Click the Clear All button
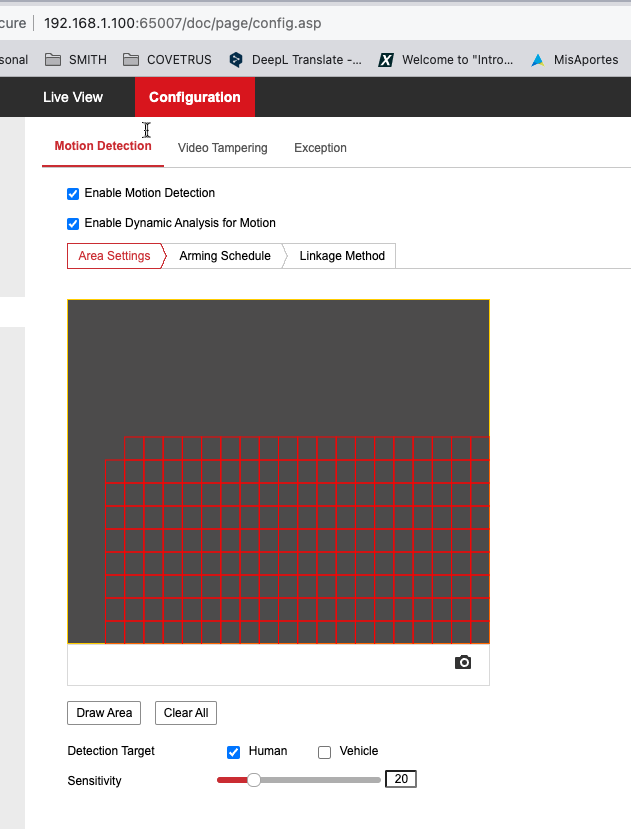This screenshot has width=631, height=829. [x=186, y=713]
